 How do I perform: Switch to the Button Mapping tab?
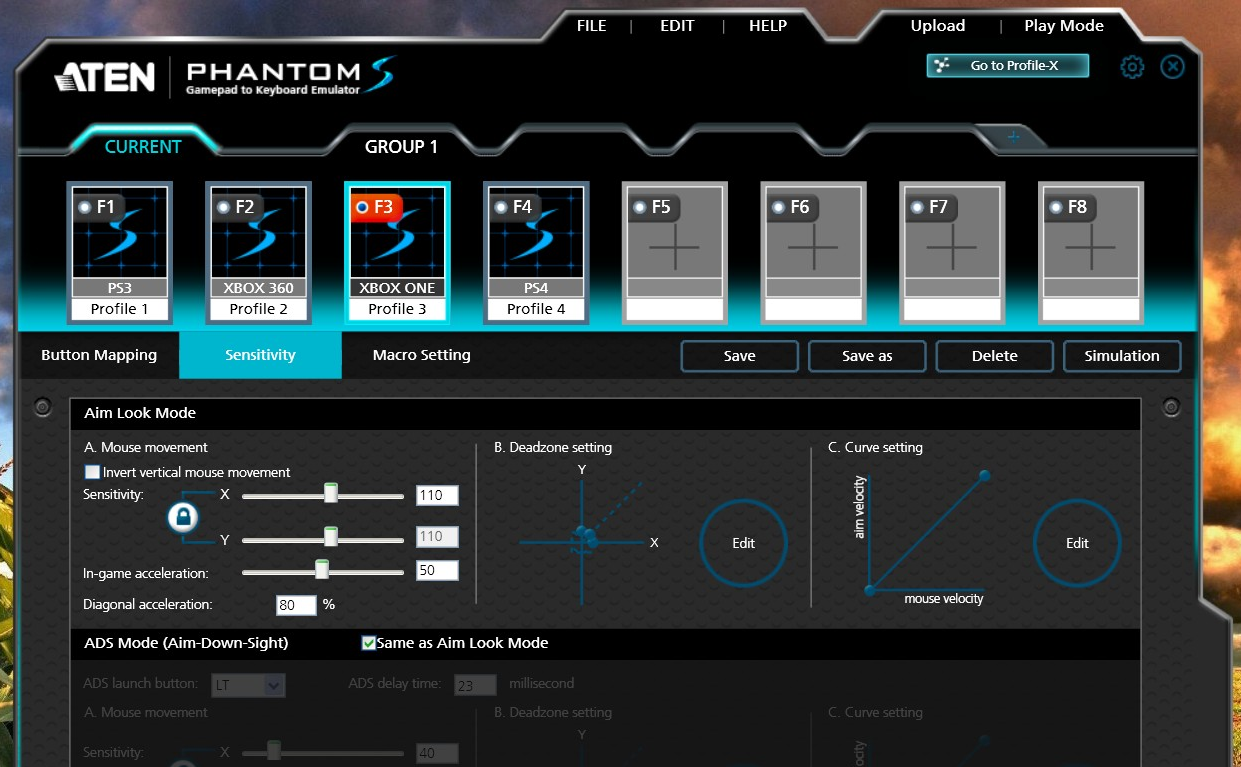click(99, 355)
